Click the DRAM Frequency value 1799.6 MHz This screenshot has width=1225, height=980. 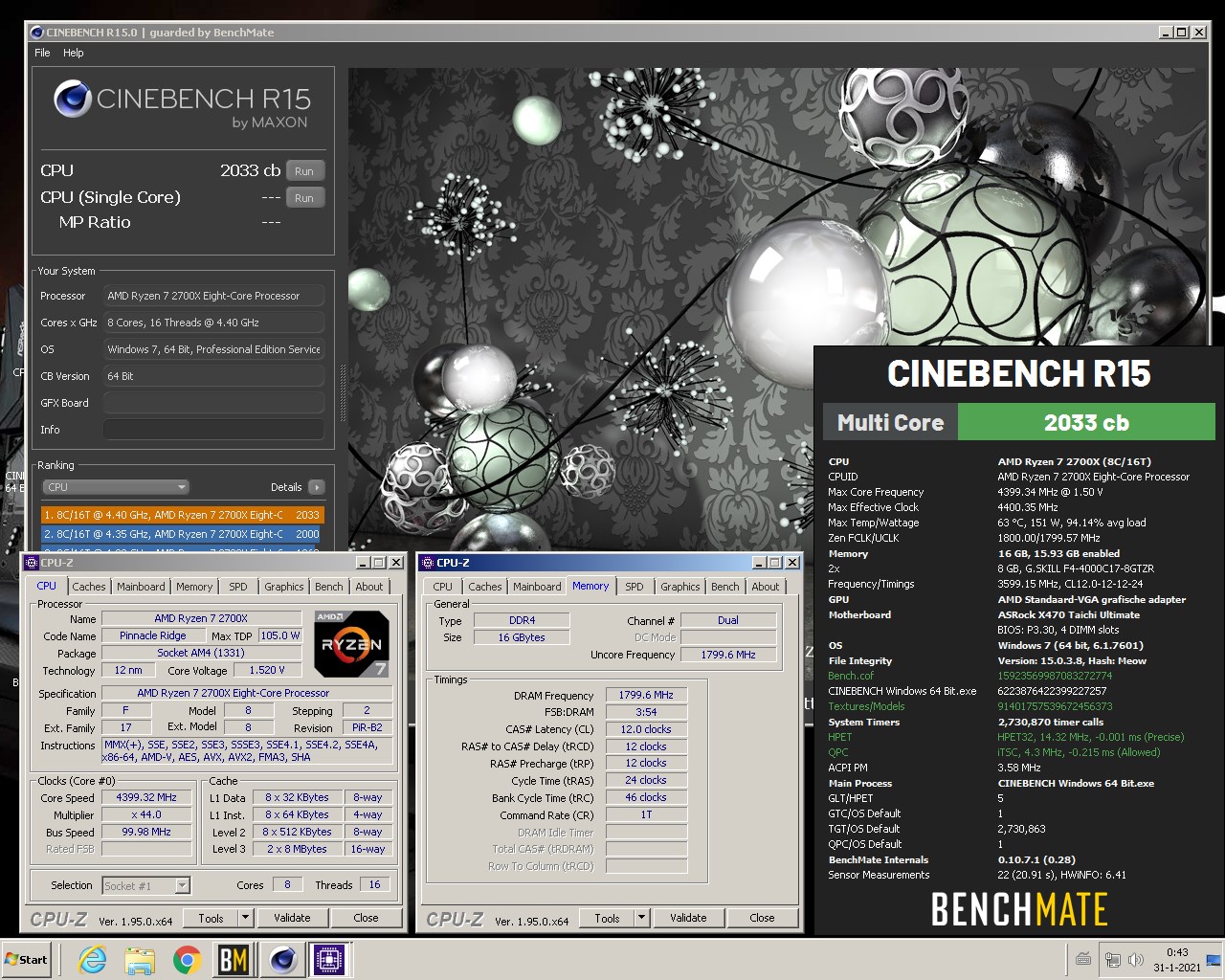pyautogui.click(x=646, y=695)
